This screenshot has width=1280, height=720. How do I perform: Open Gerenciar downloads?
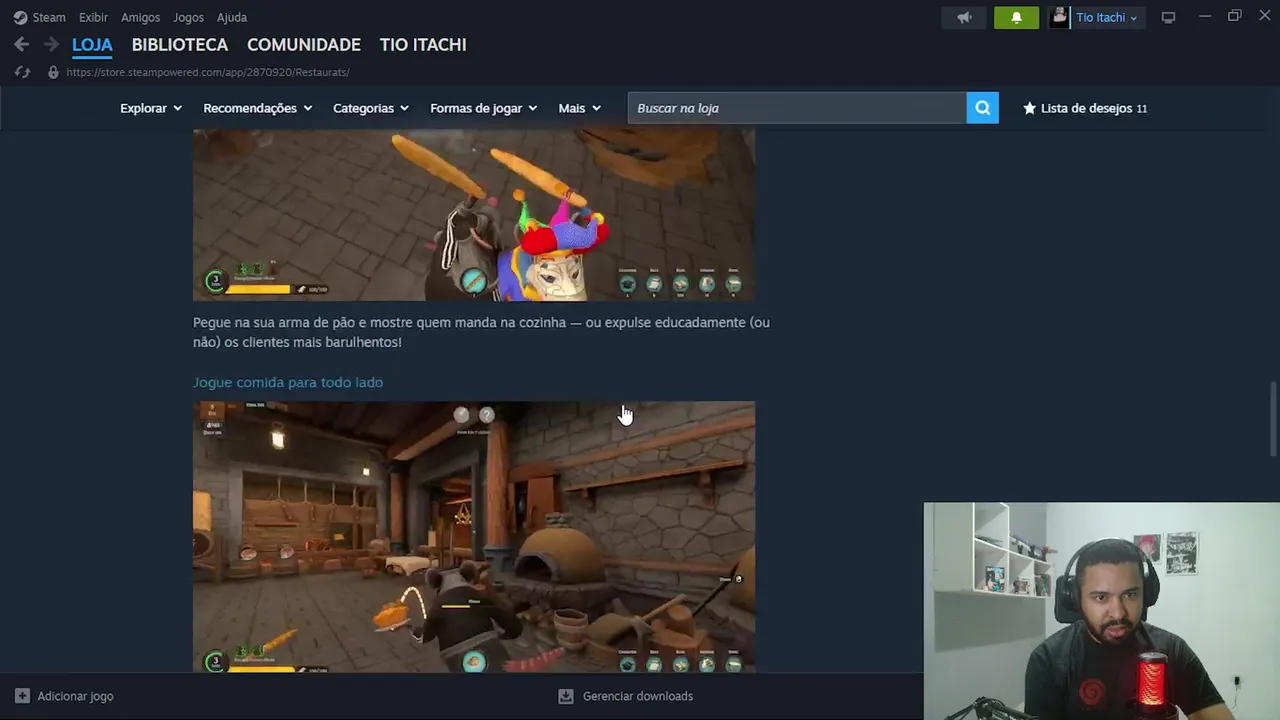coord(625,696)
